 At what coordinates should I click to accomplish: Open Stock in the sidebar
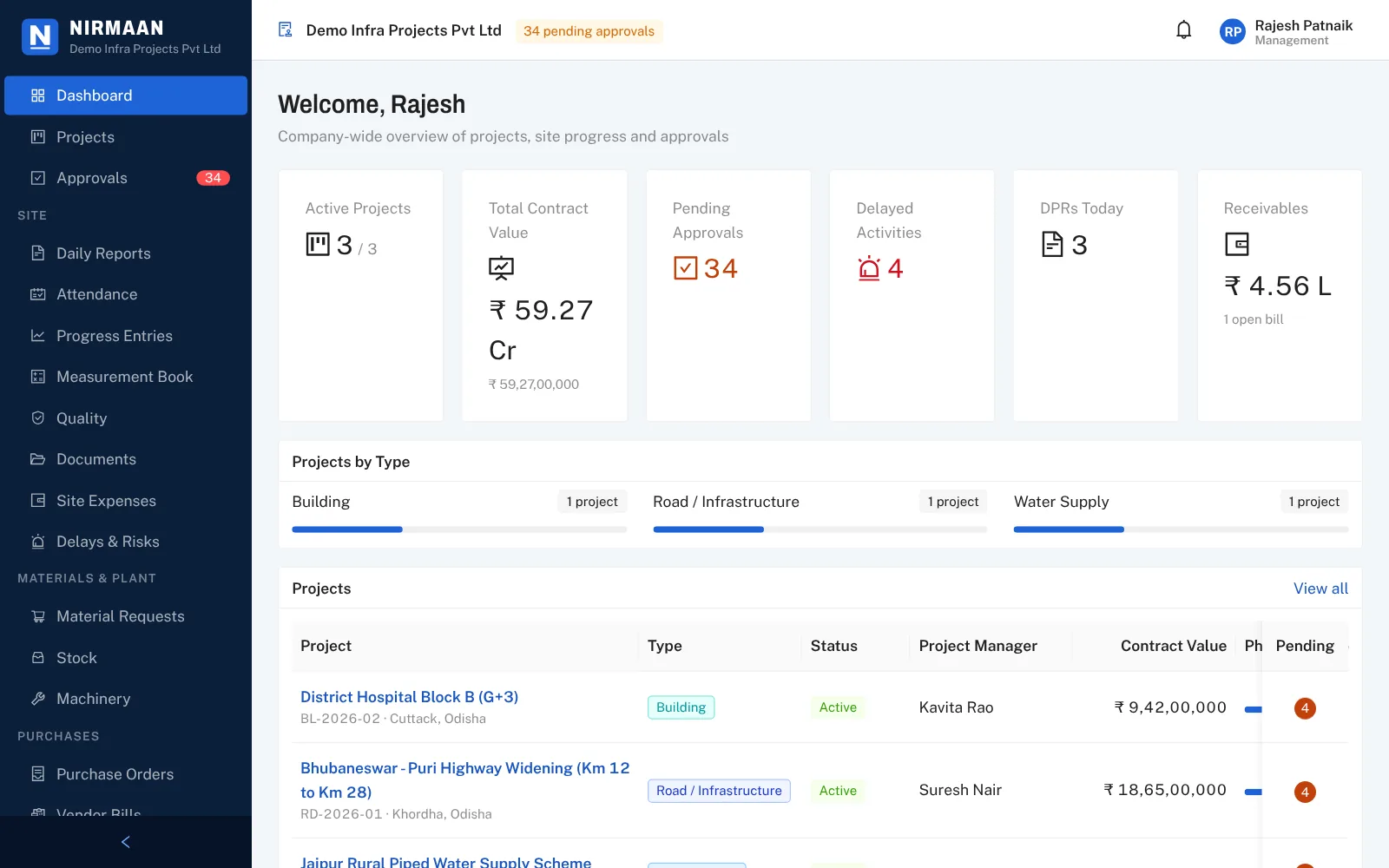[126, 658]
